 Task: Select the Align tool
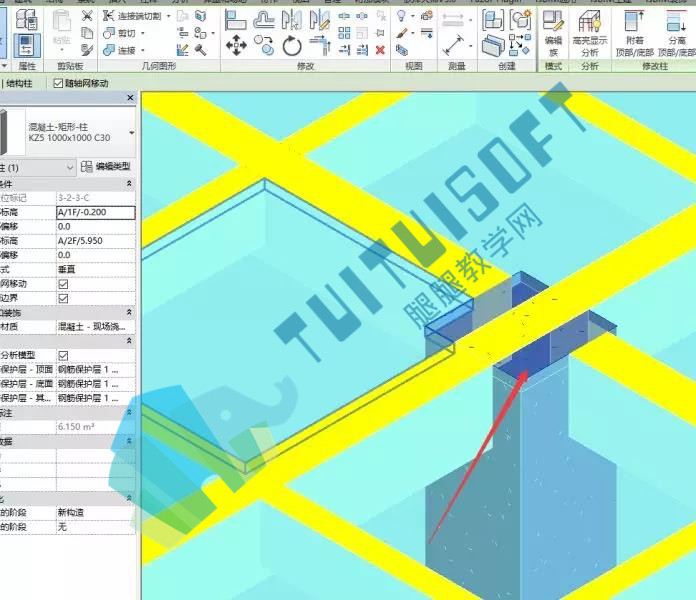[x=236, y=21]
